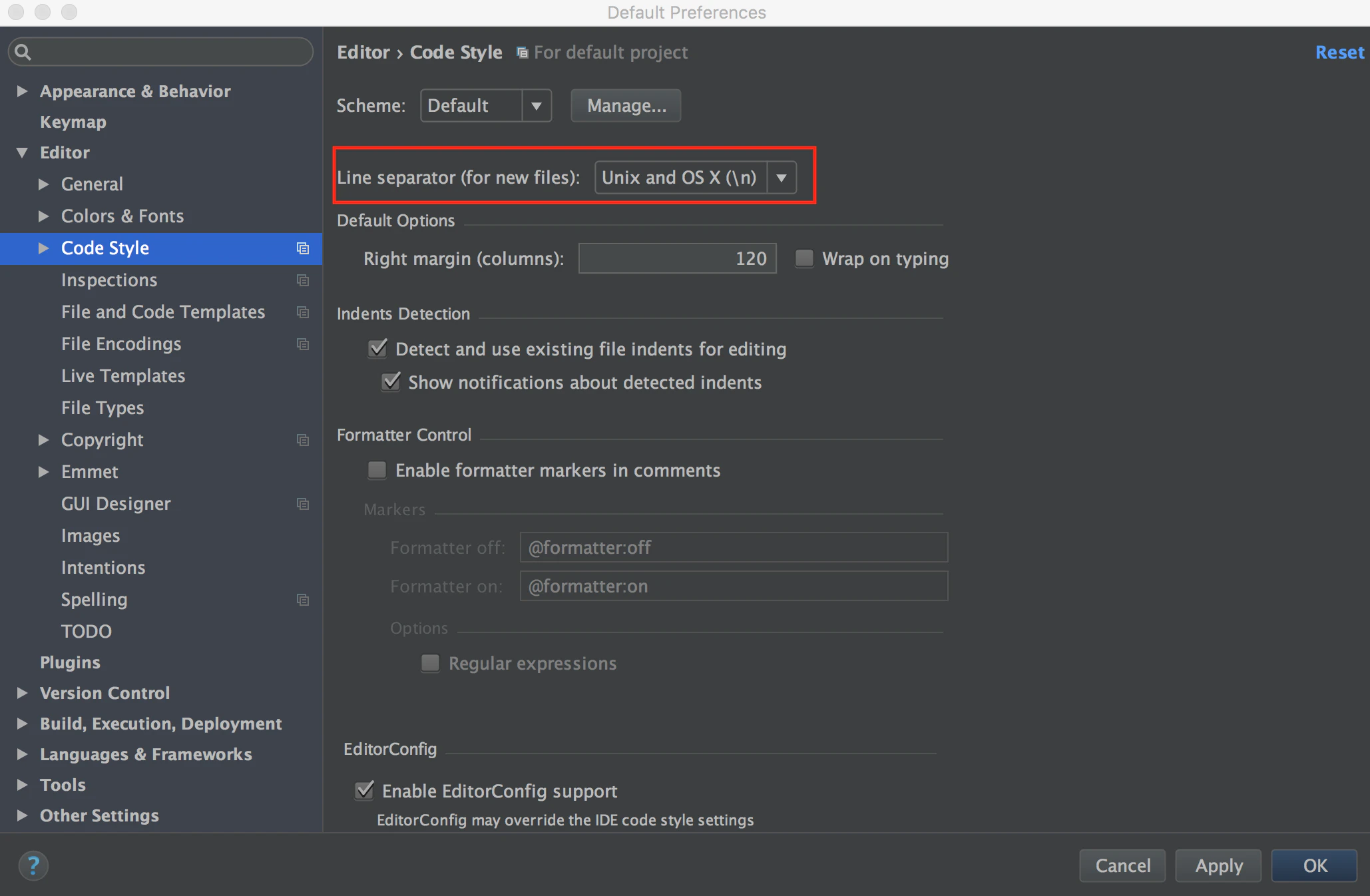Confirm with the OK button

(x=1314, y=865)
